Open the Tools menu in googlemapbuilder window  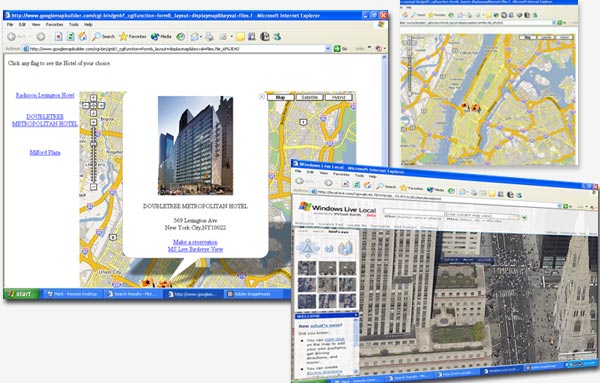point(73,24)
